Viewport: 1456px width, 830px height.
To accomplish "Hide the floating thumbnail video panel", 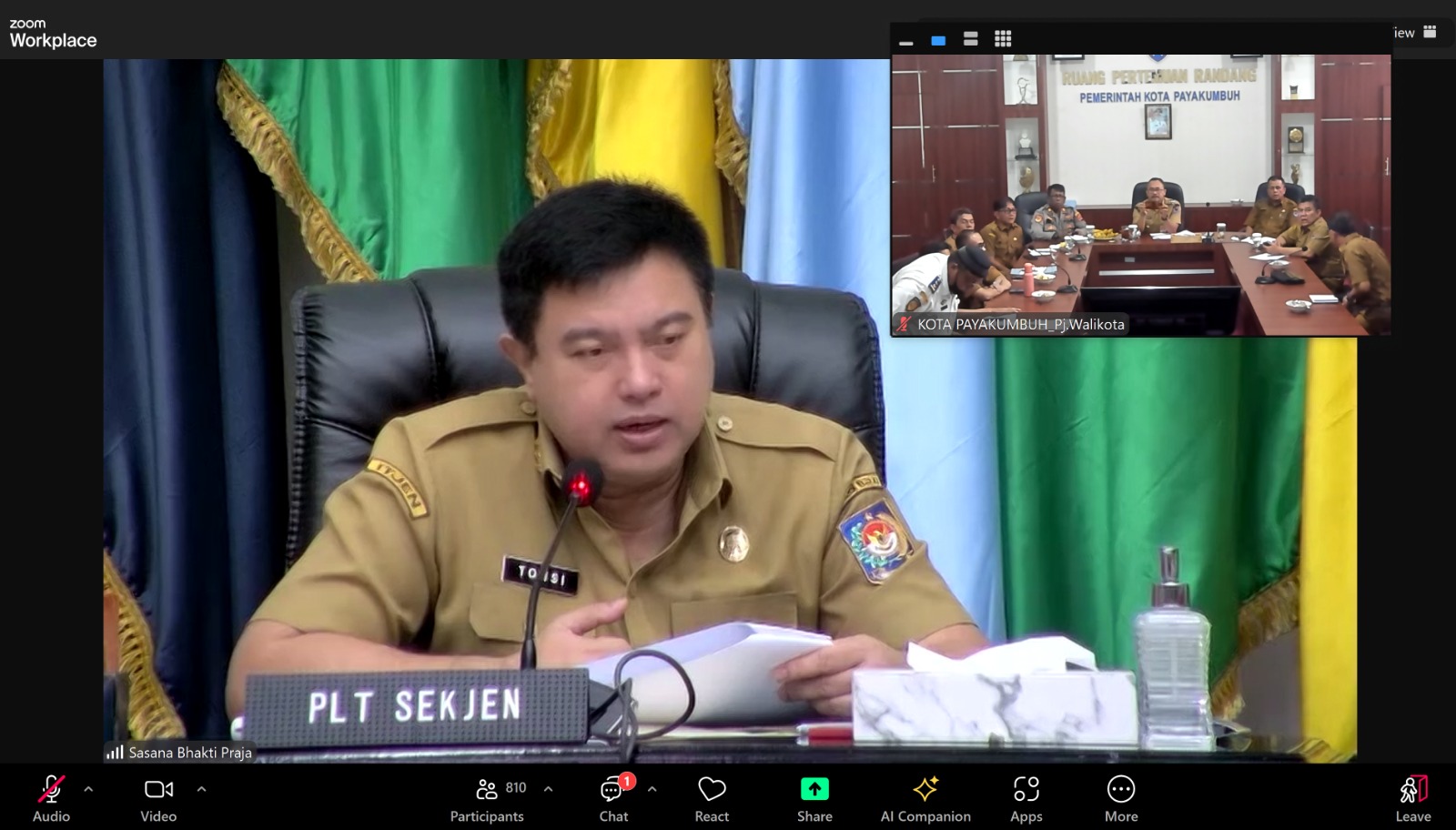I will (905, 40).
